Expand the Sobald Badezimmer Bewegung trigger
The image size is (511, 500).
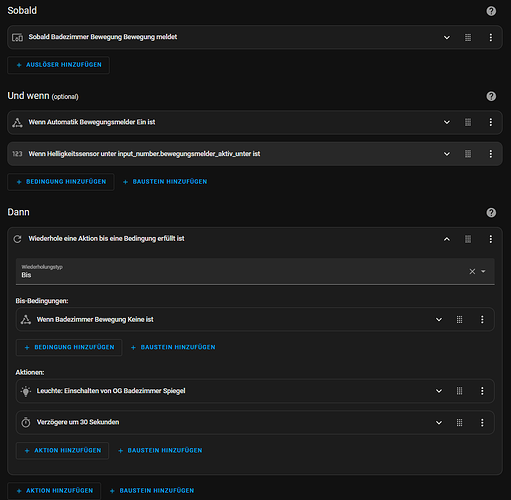tap(447, 37)
